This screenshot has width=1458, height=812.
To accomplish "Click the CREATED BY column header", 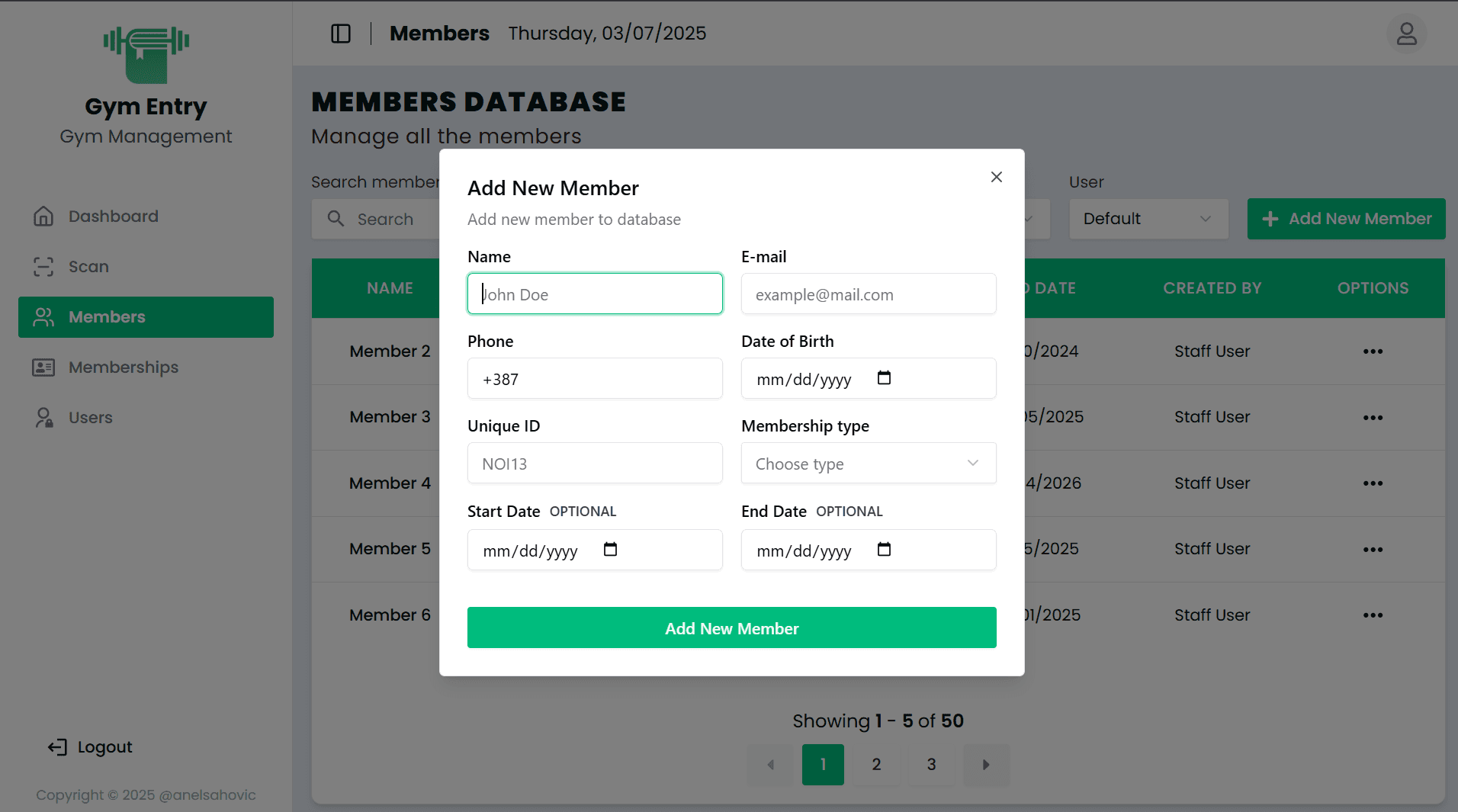I will (x=1212, y=288).
